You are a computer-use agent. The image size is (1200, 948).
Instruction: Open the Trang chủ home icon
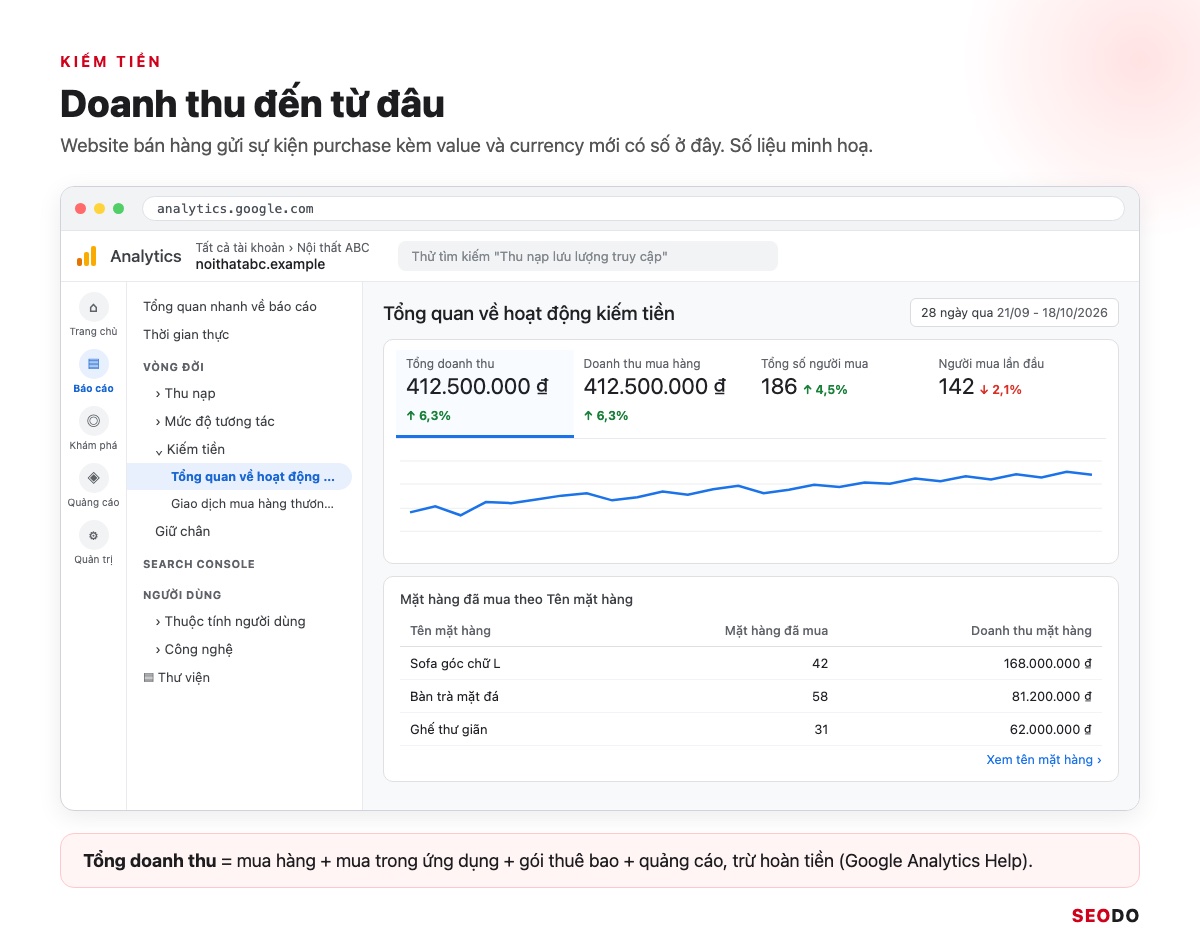pyautogui.click(x=94, y=308)
